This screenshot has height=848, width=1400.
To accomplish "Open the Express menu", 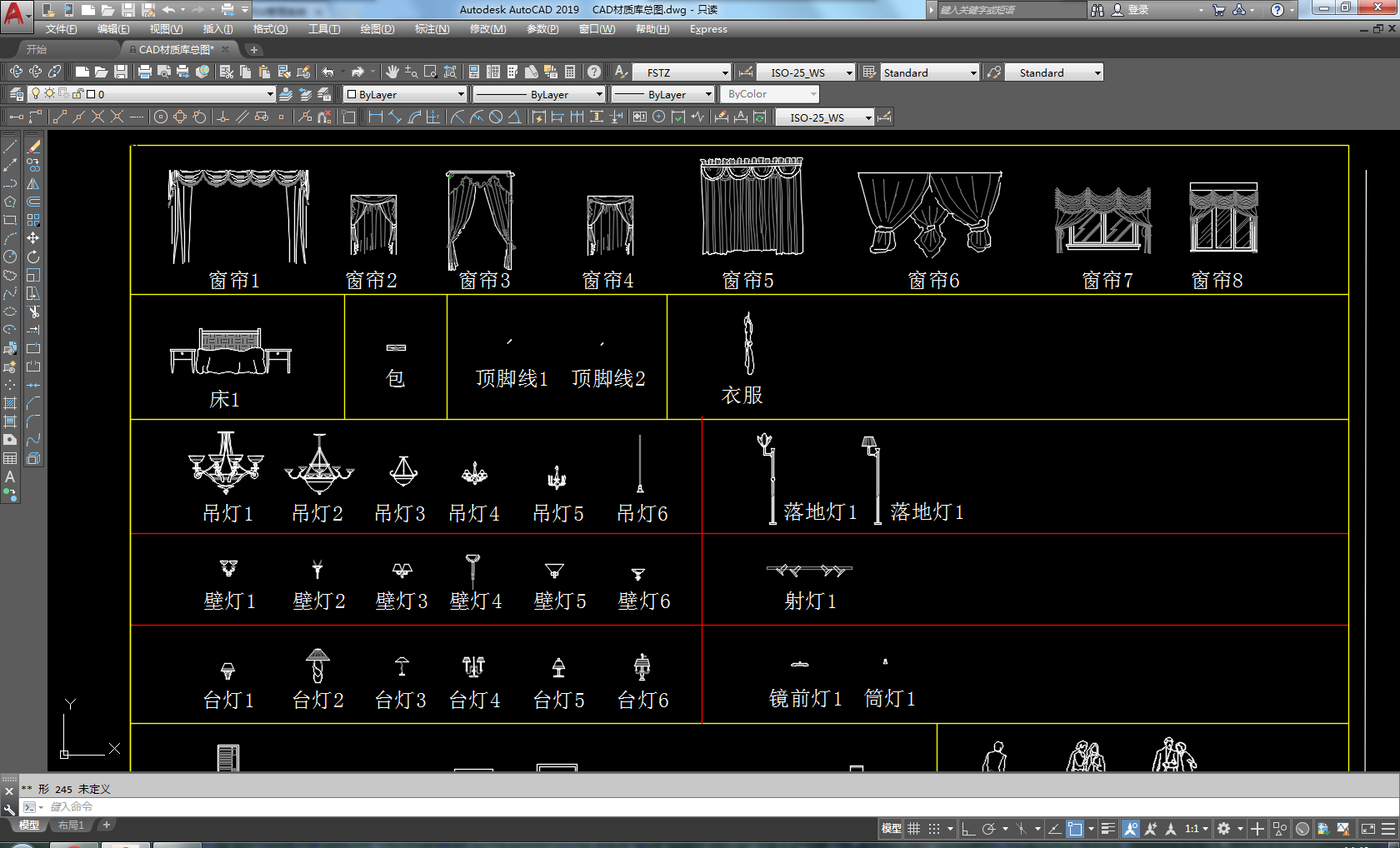I will point(708,29).
